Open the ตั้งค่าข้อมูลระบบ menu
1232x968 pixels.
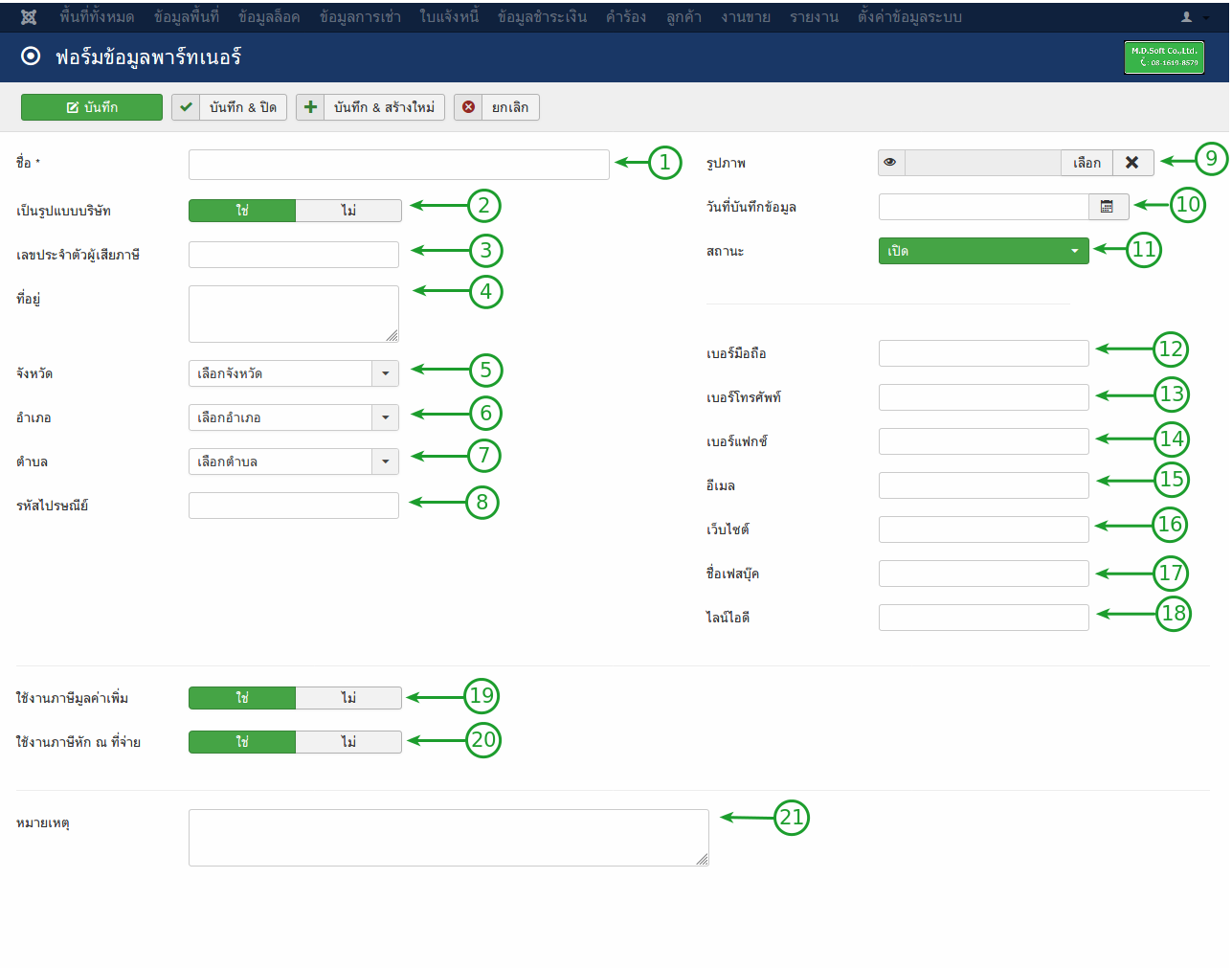point(909,16)
